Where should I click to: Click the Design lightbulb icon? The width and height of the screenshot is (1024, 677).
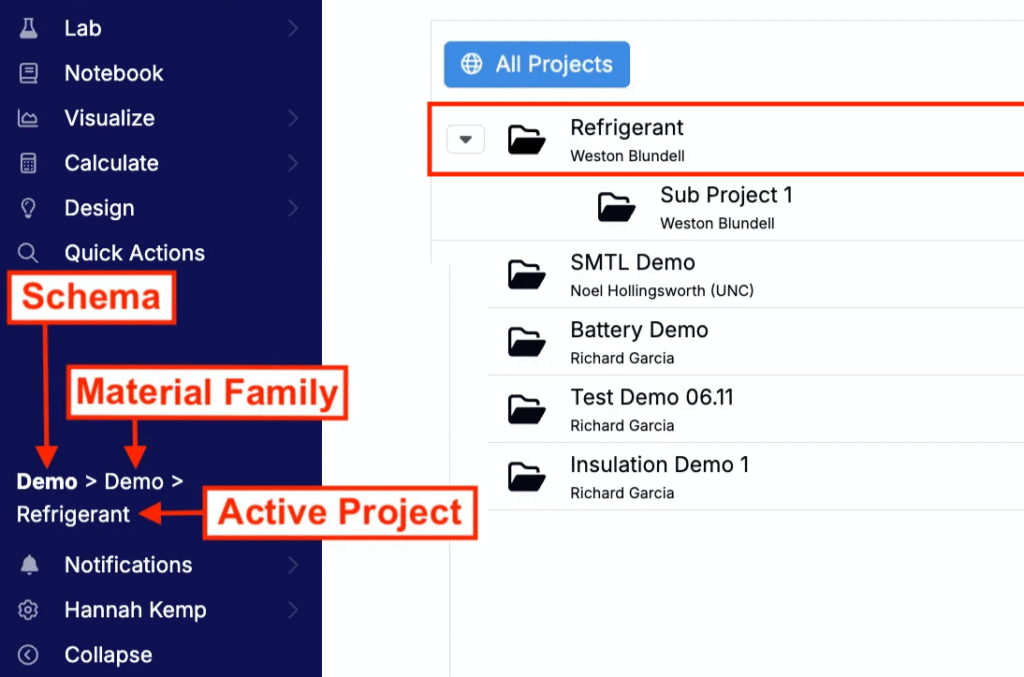coord(28,208)
